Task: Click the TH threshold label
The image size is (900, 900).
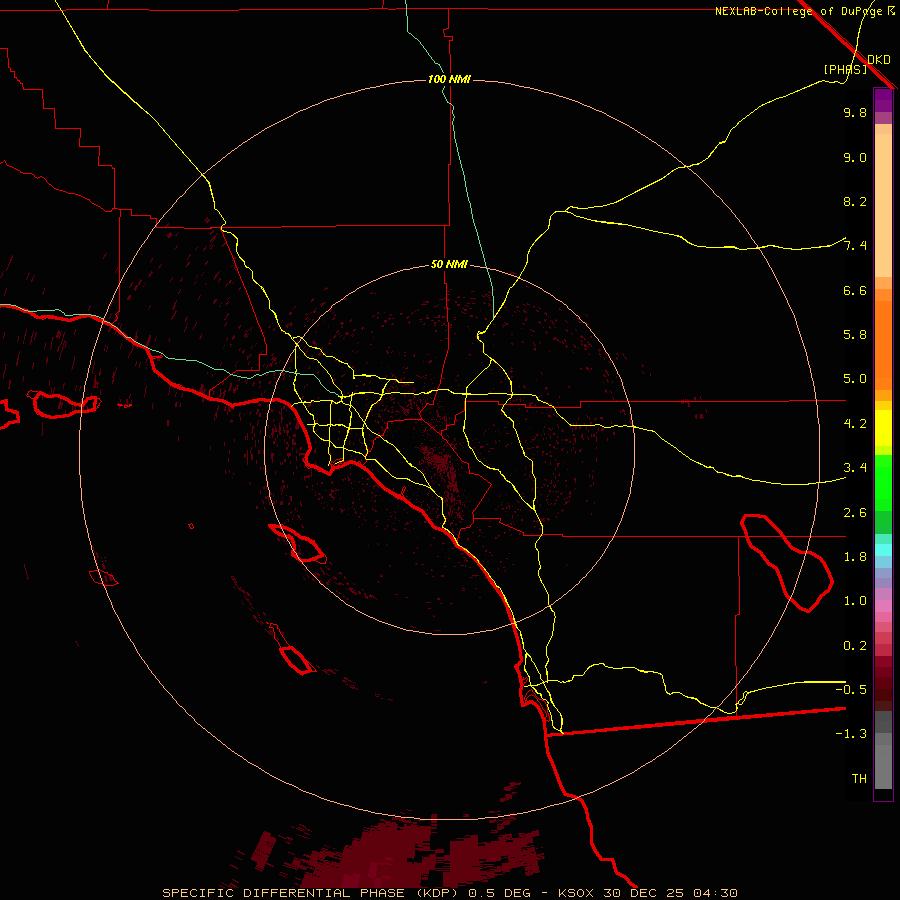Action: point(859,779)
